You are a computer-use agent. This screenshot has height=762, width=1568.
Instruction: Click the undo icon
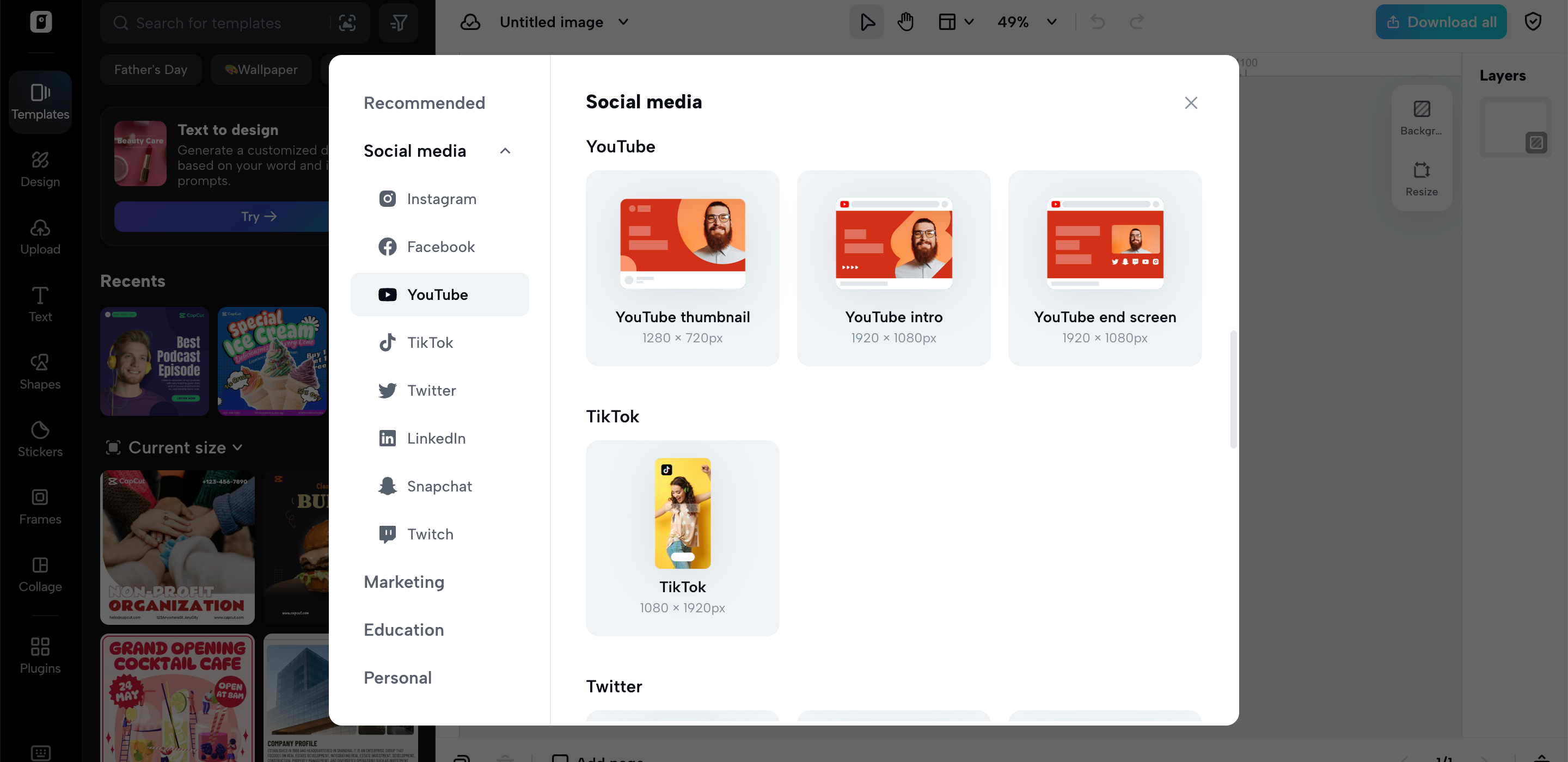pyautogui.click(x=1098, y=21)
